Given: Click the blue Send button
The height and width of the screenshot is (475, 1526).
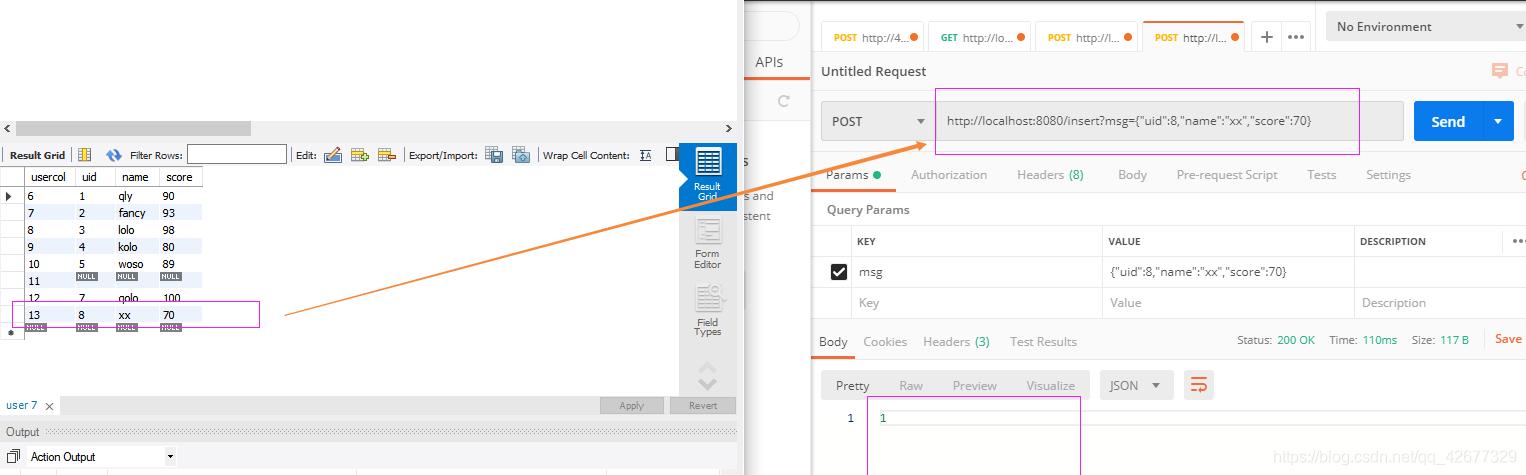Looking at the screenshot, I should coord(1448,121).
